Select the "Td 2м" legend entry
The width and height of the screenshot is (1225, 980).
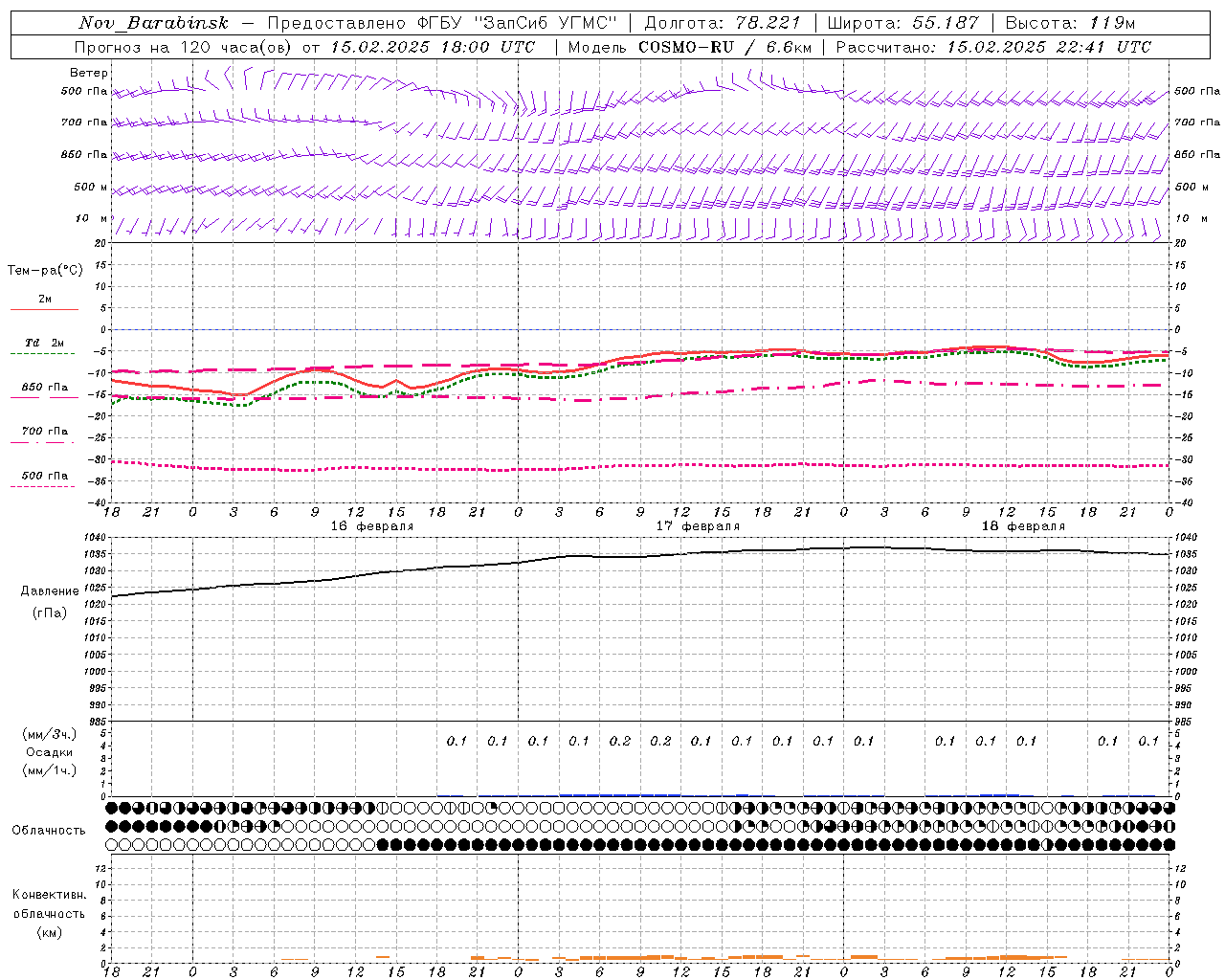tap(44, 343)
